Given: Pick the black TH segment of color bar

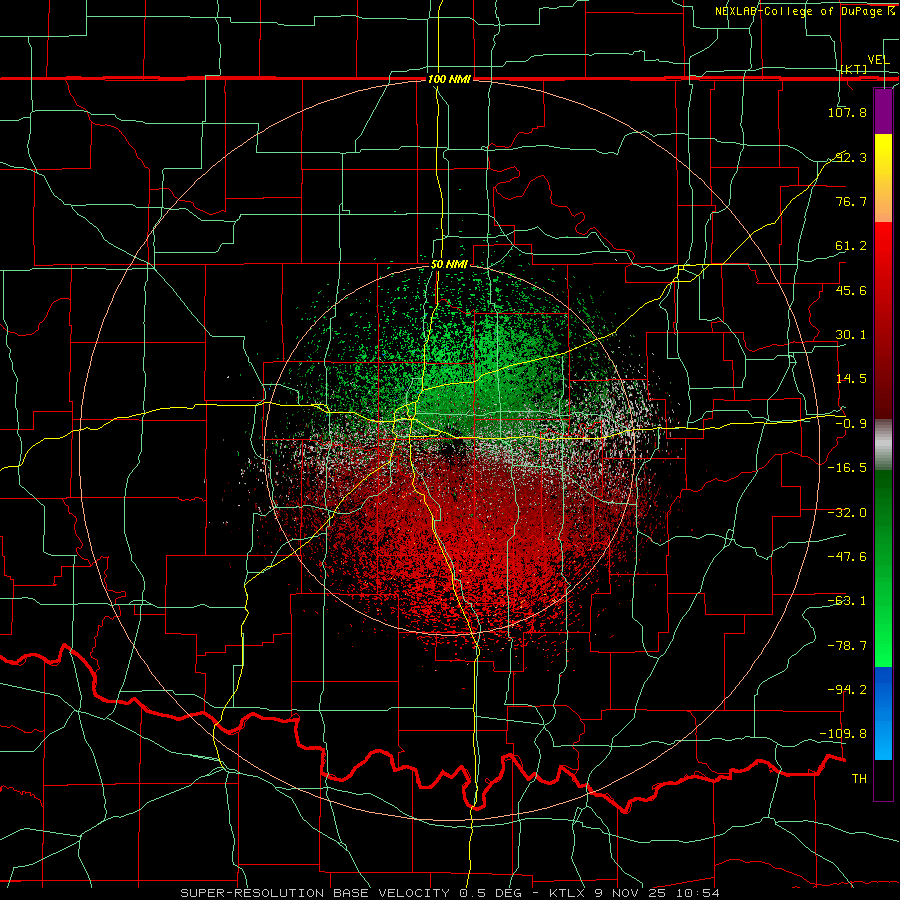Looking at the screenshot, I should (x=883, y=779).
